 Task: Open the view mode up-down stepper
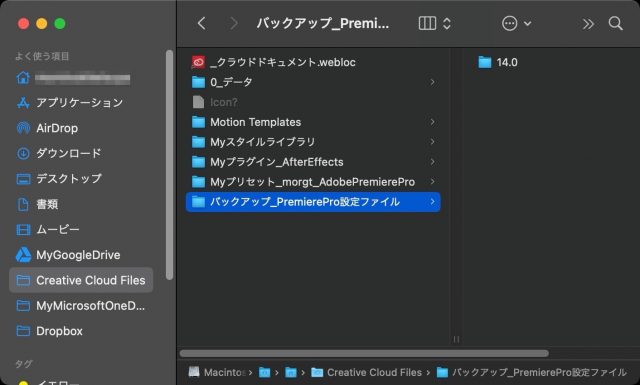447,23
